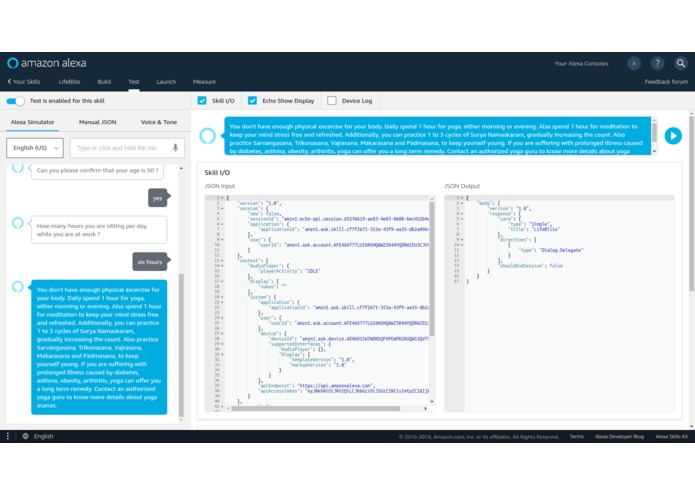This screenshot has width=695, height=494.
Task: Play the Alexa response audio
Action: pos(673,136)
